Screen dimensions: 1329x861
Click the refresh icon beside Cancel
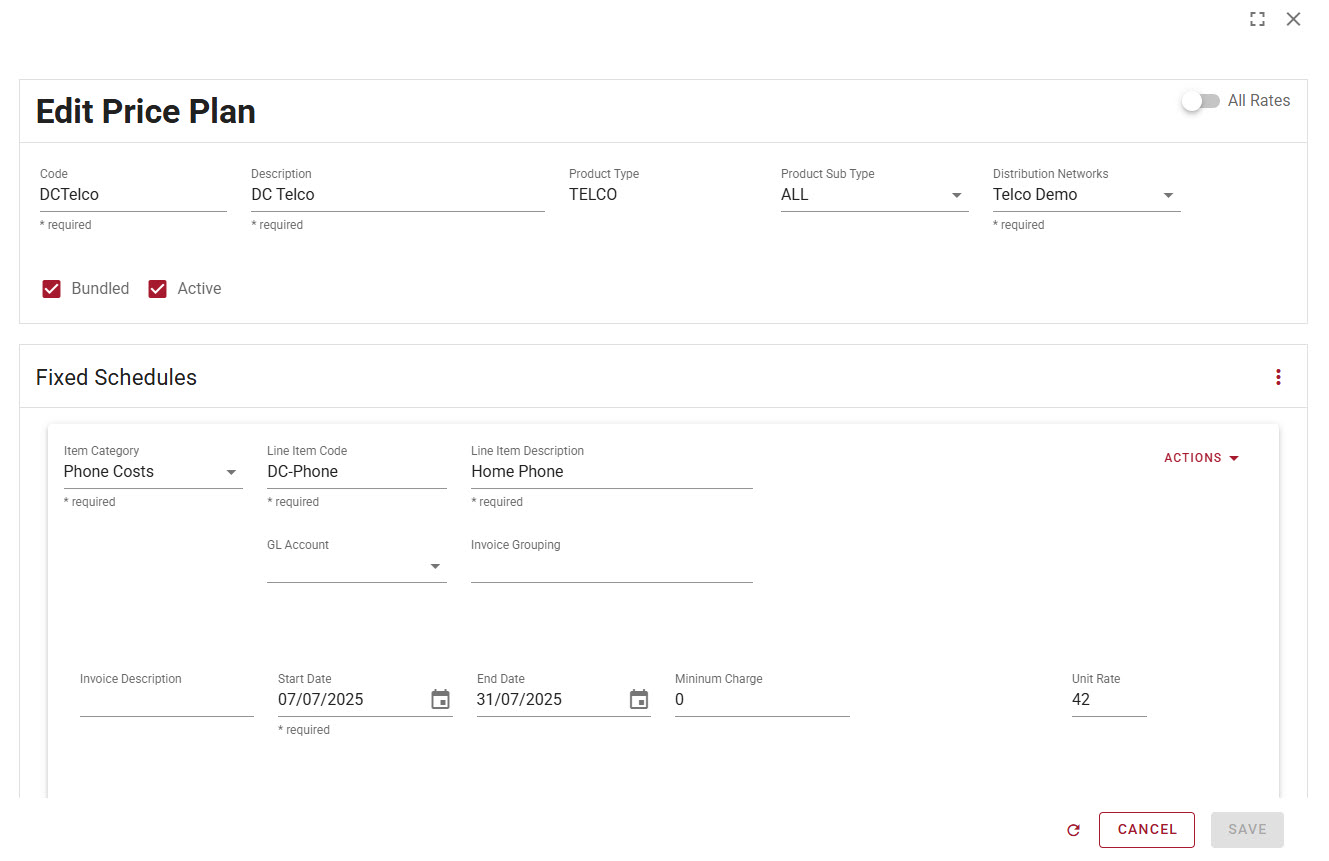pyautogui.click(x=1074, y=830)
